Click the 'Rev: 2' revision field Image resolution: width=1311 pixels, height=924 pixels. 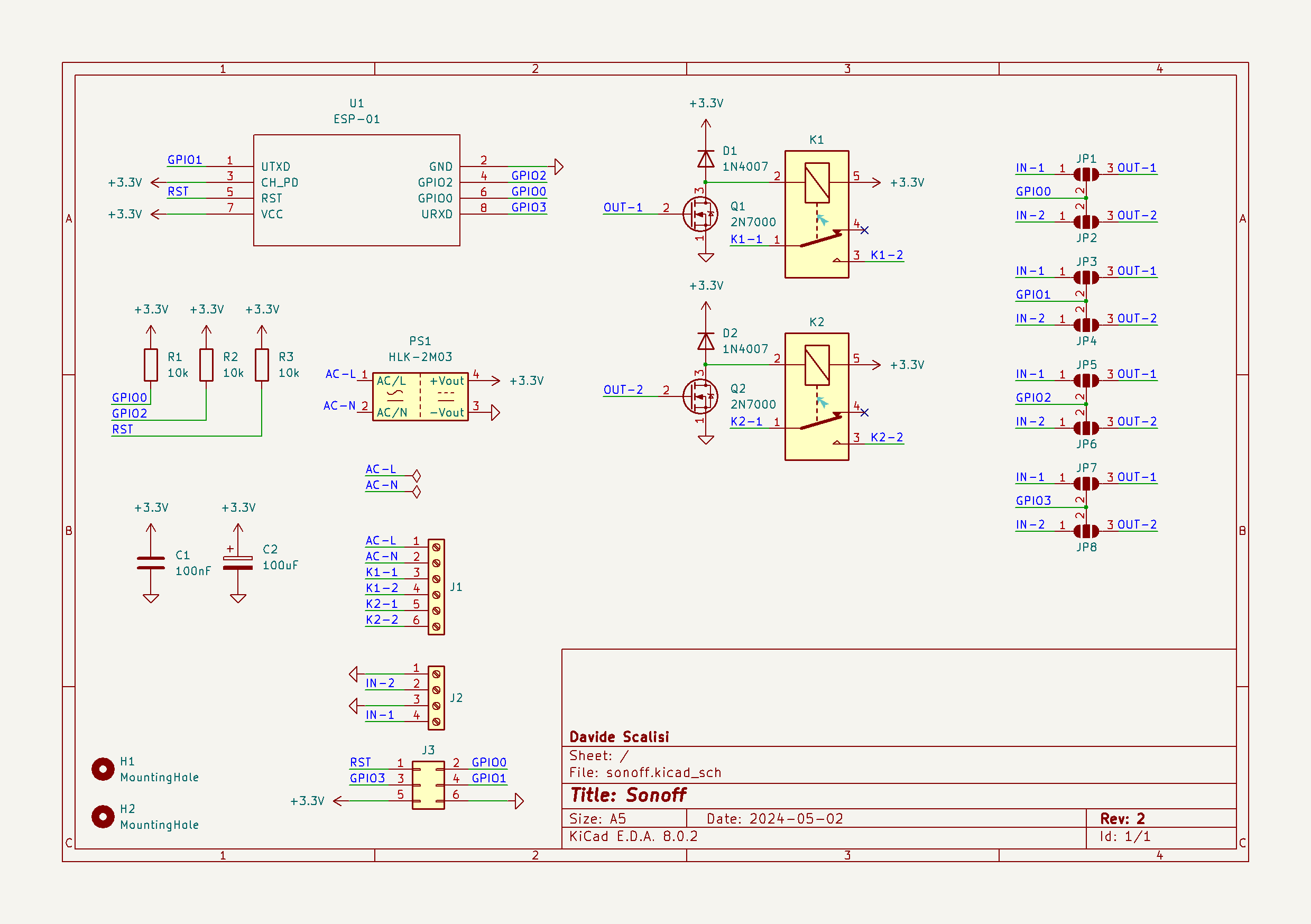[1123, 818]
